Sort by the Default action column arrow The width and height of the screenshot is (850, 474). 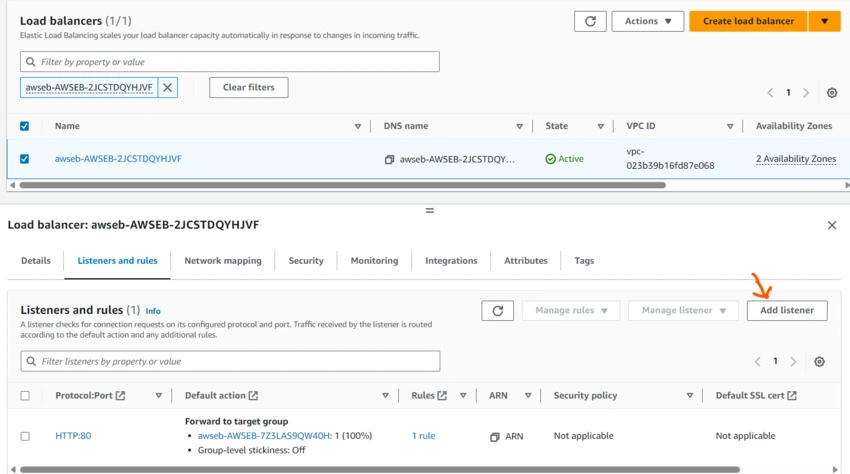pos(385,395)
